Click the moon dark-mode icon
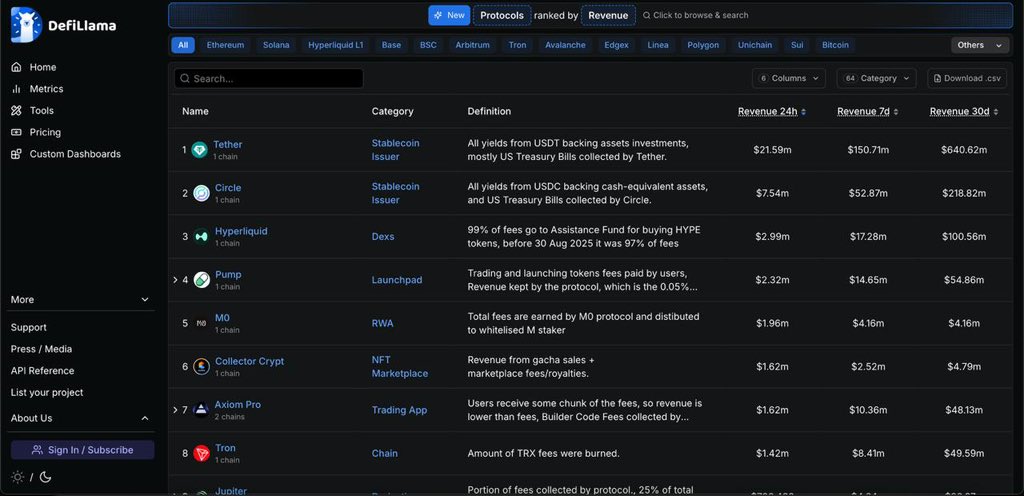 pos(45,477)
